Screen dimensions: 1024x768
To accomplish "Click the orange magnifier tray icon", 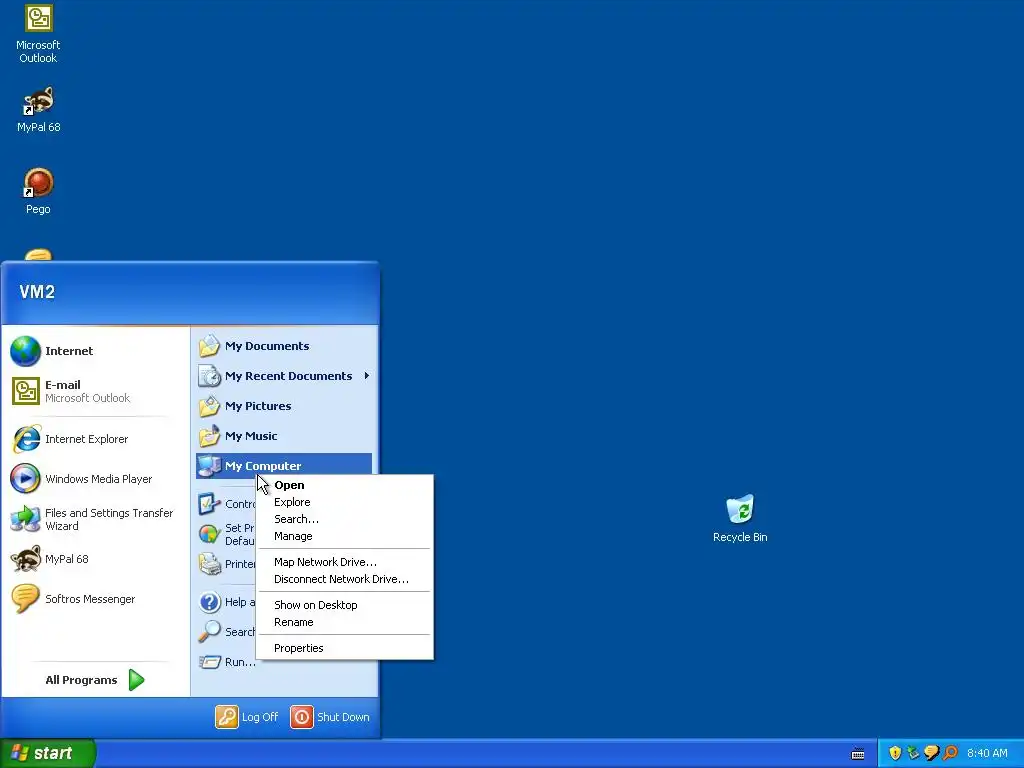I will tap(950, 753).
